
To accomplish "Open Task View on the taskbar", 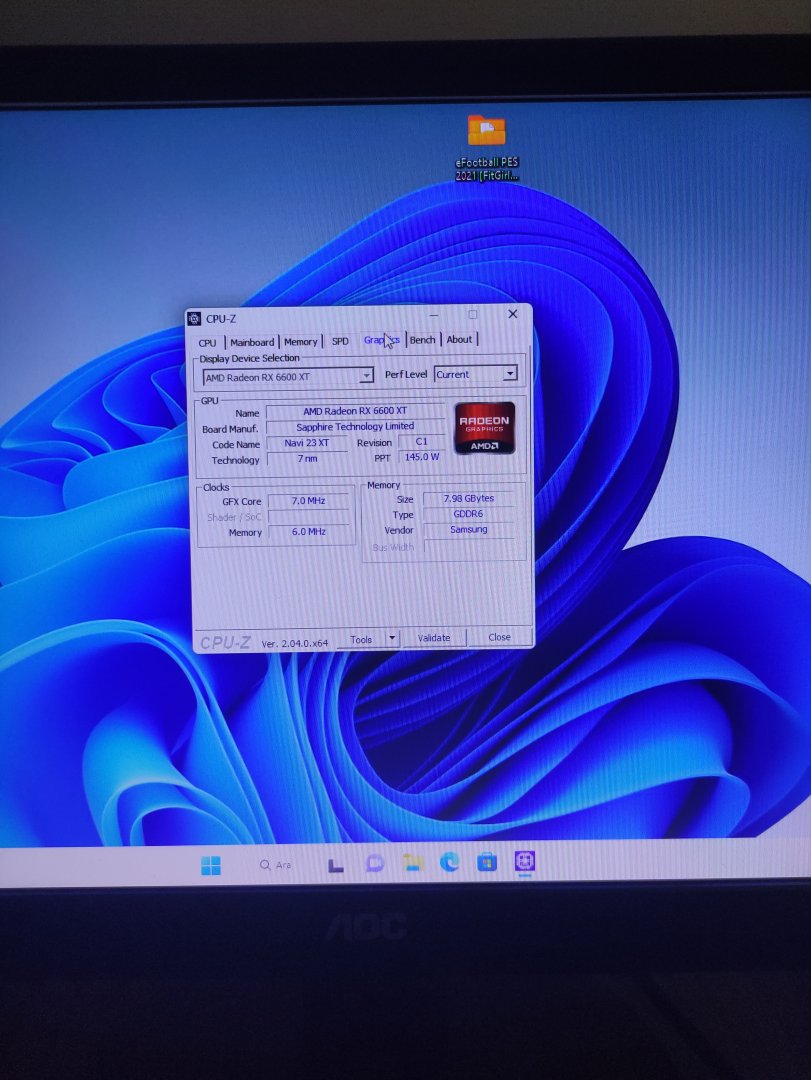I will [336, 865].
